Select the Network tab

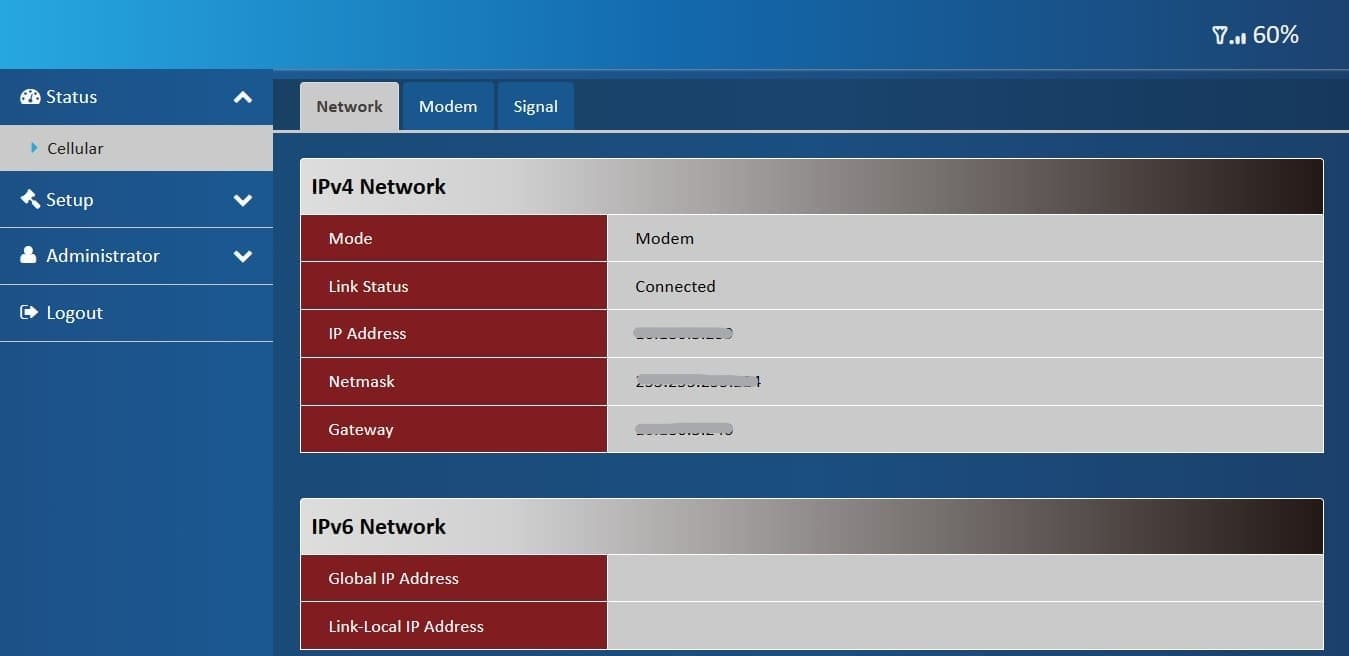349,106
